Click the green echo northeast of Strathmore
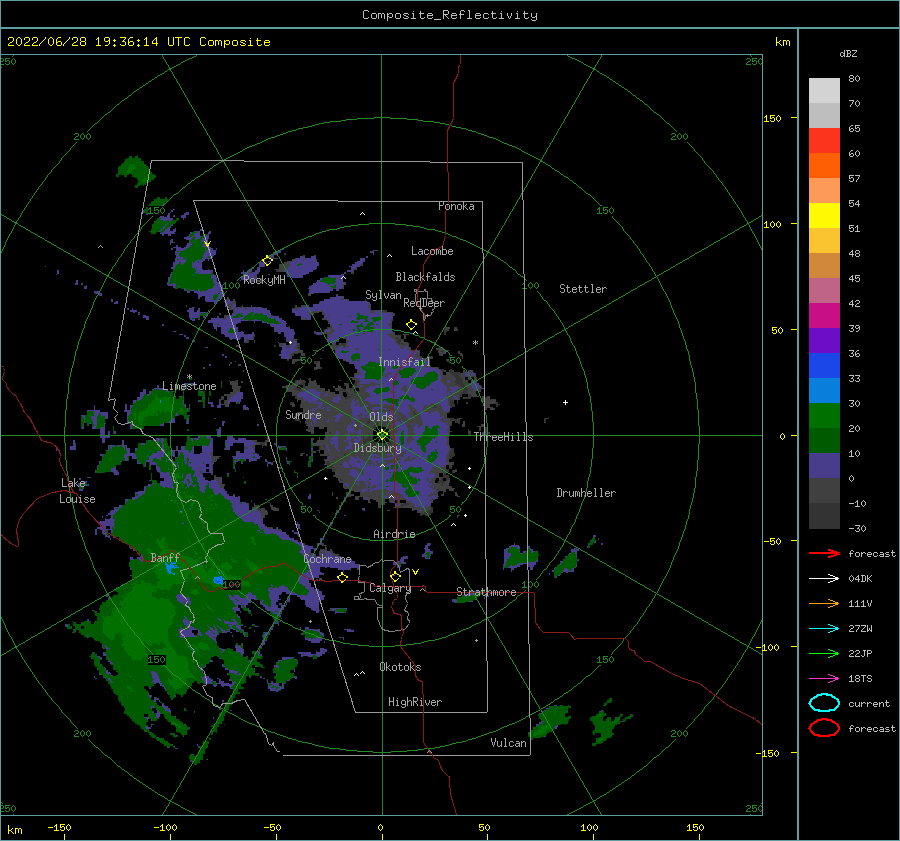Image resolution: width=900 pixels, height=841 pixels. point(521,556)
